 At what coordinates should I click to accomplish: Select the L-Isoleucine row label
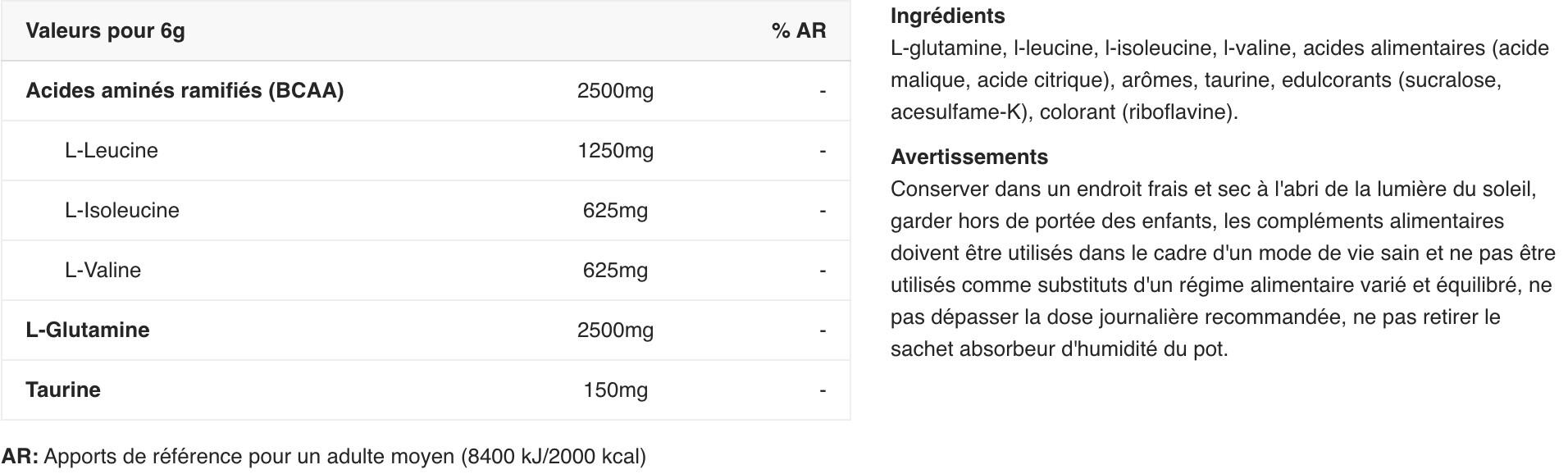[x=122, y=211]
